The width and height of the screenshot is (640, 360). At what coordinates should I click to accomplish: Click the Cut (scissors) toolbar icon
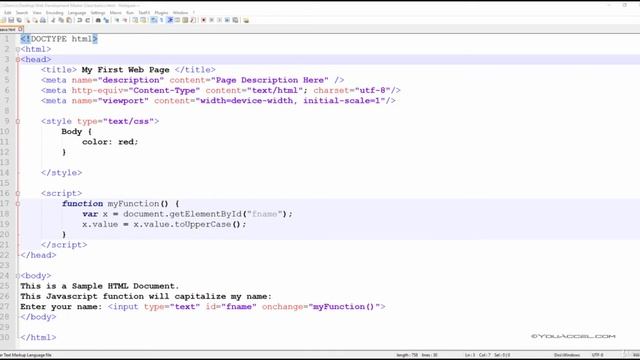53,20
